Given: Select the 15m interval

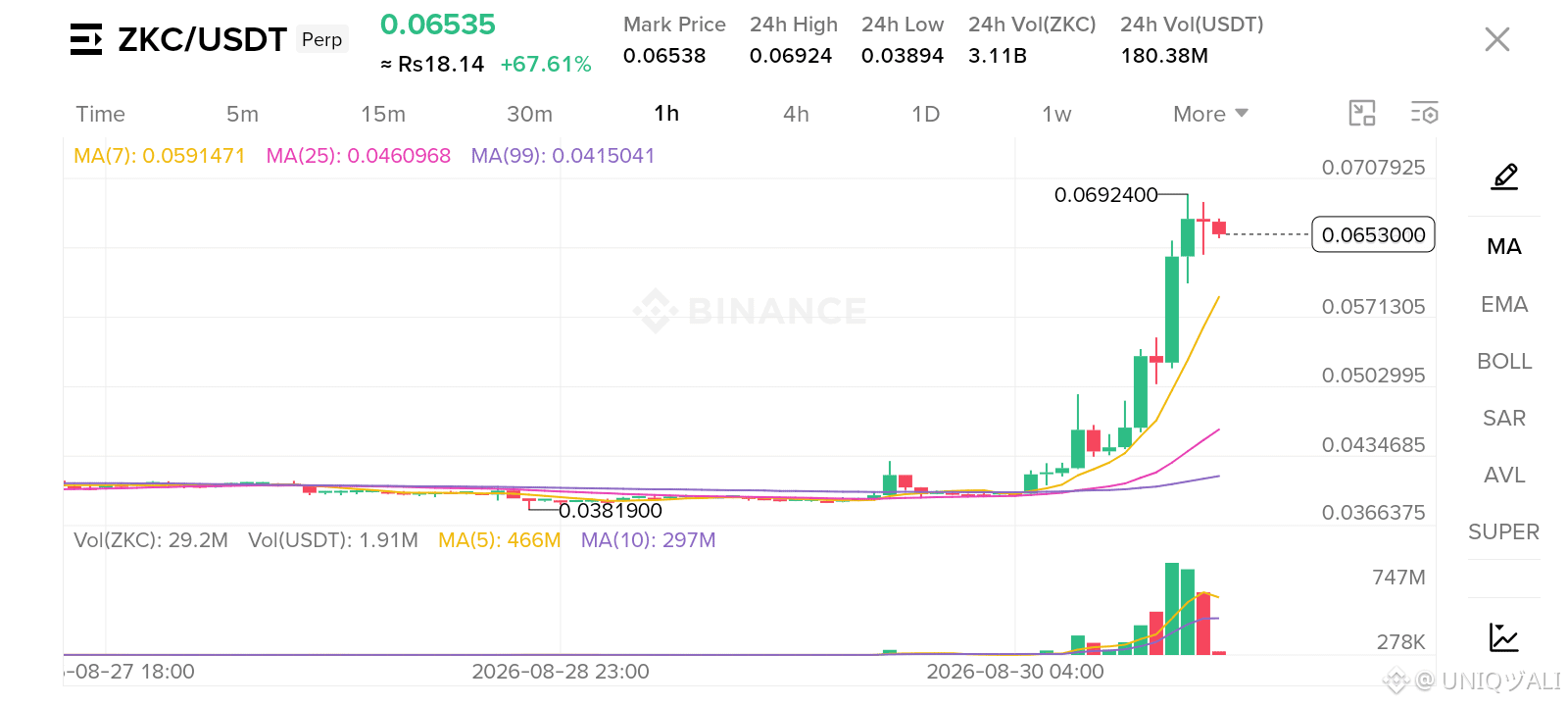Looking at the screenshot, I should 383,114.
